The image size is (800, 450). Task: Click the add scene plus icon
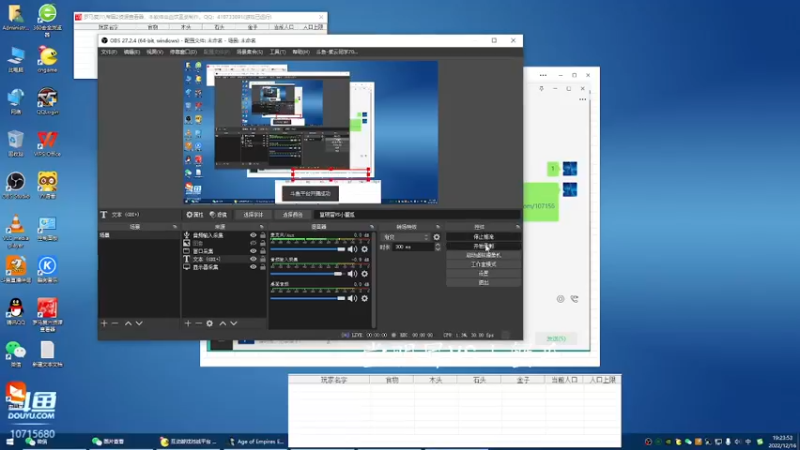[104, 323]
